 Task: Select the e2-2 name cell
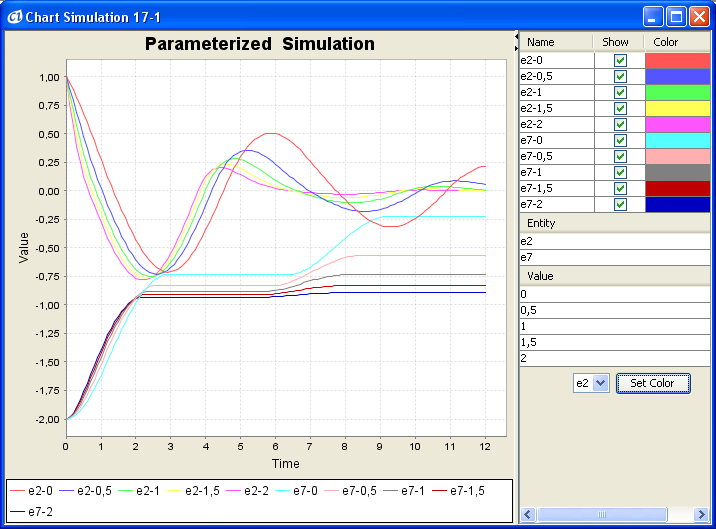pos(557,124)
